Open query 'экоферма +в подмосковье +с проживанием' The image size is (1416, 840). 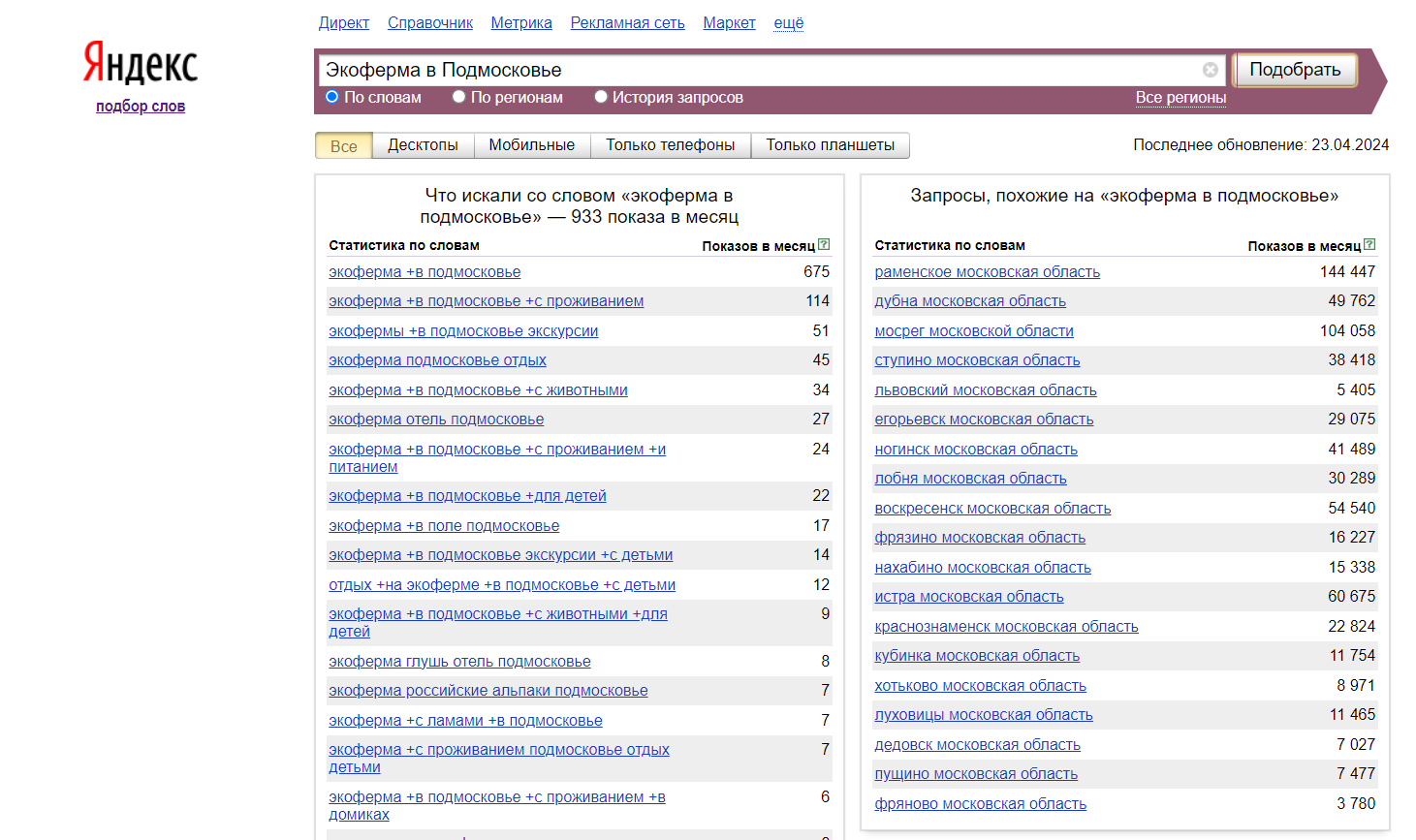click(x=487, y=301)
